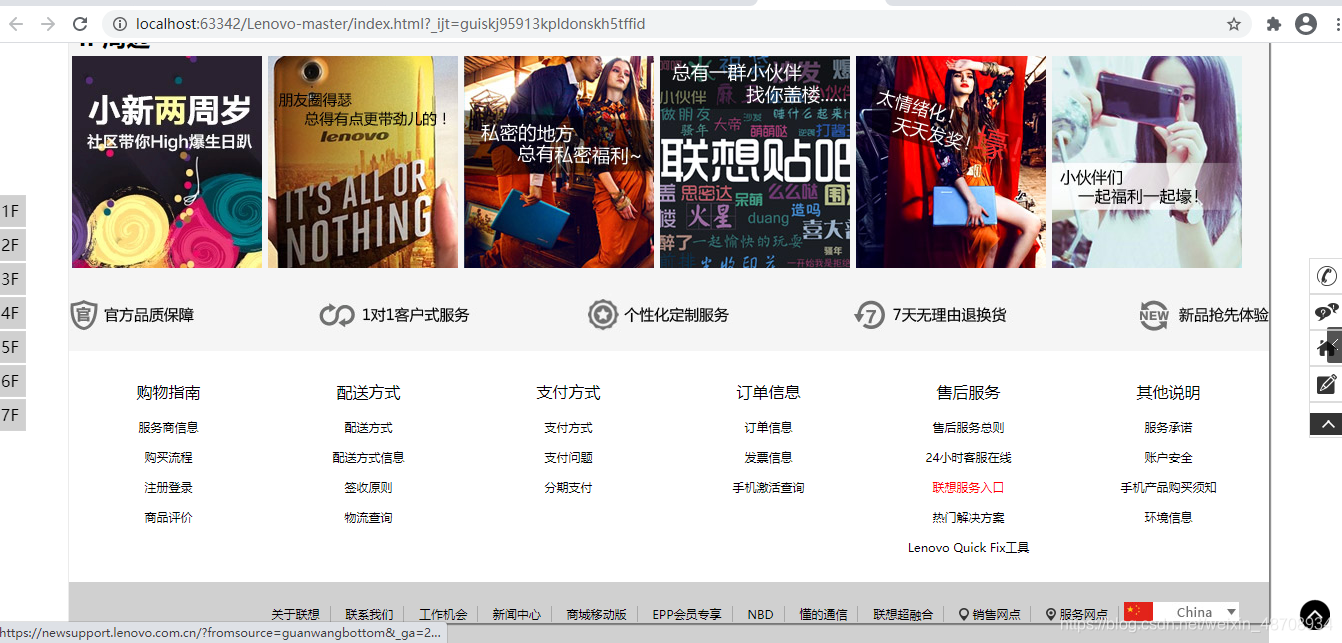Jump to floor 5F

click(12, 347)
